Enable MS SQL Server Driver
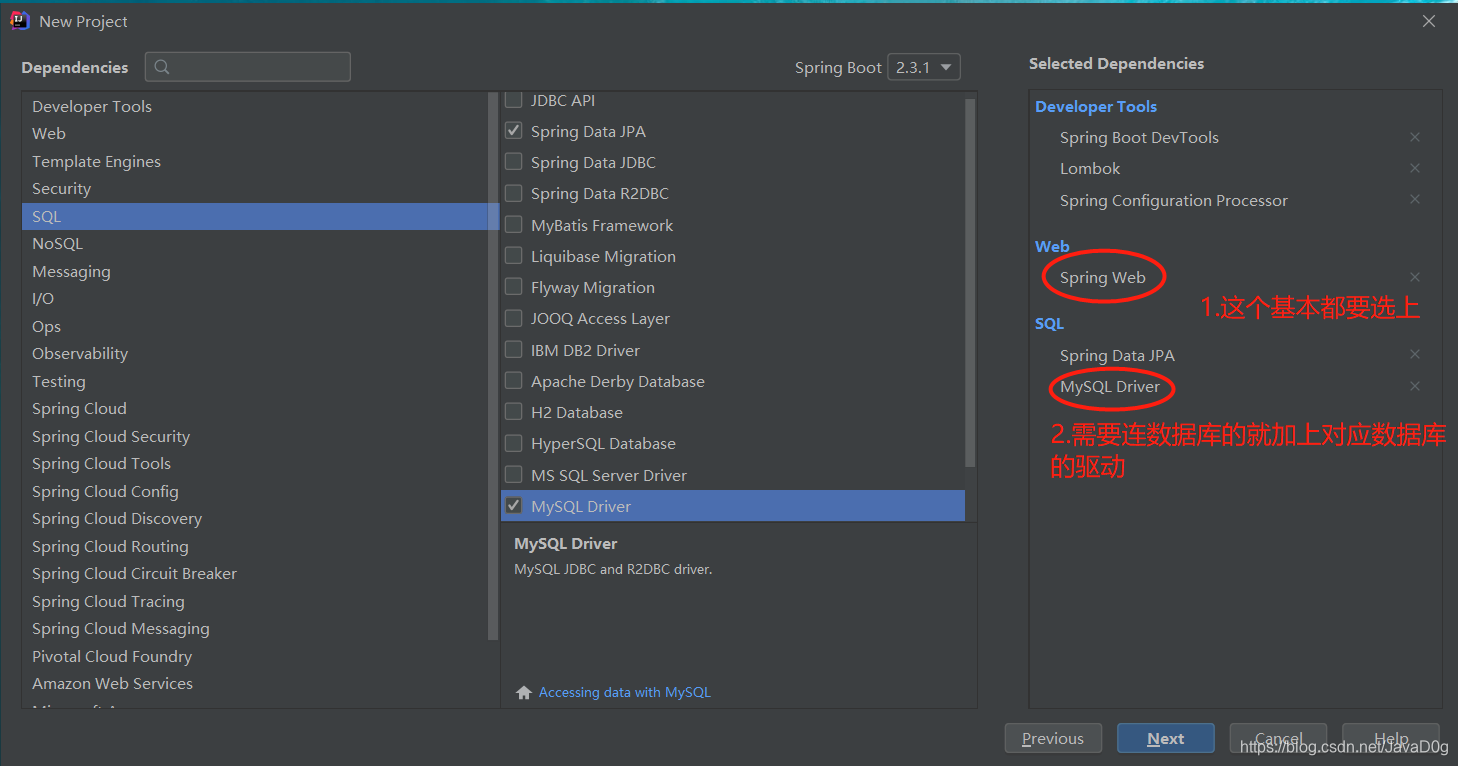Image resolution: width=1458 pixels, height=766 pixels. click(513, 475)
